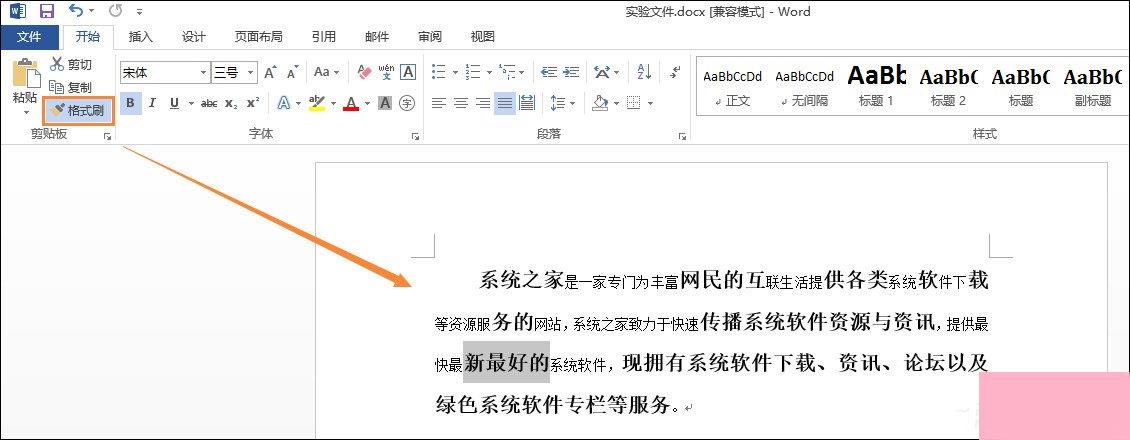
Task: Open the 段落 paragraph dialog launcher
Action: point(682,136)
